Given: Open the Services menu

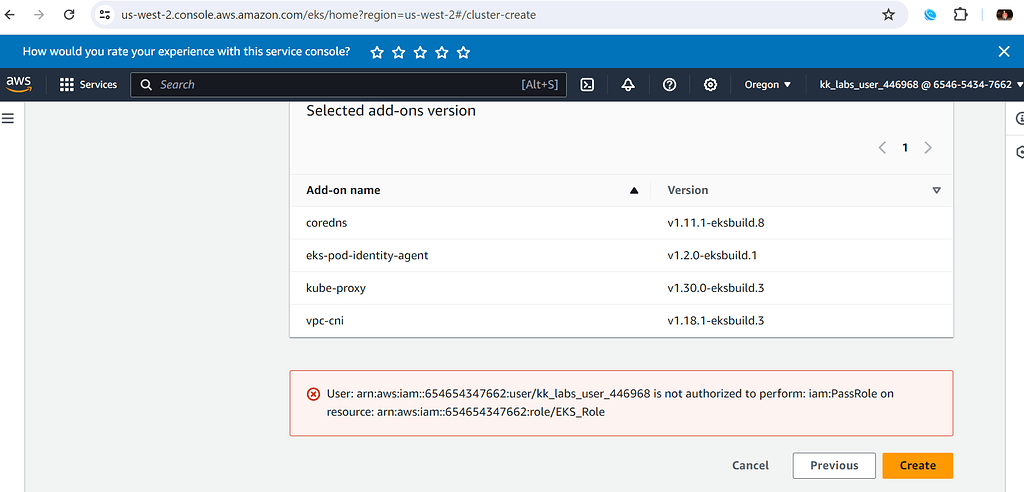Looking at the screenshot, I should click(88, 85).
